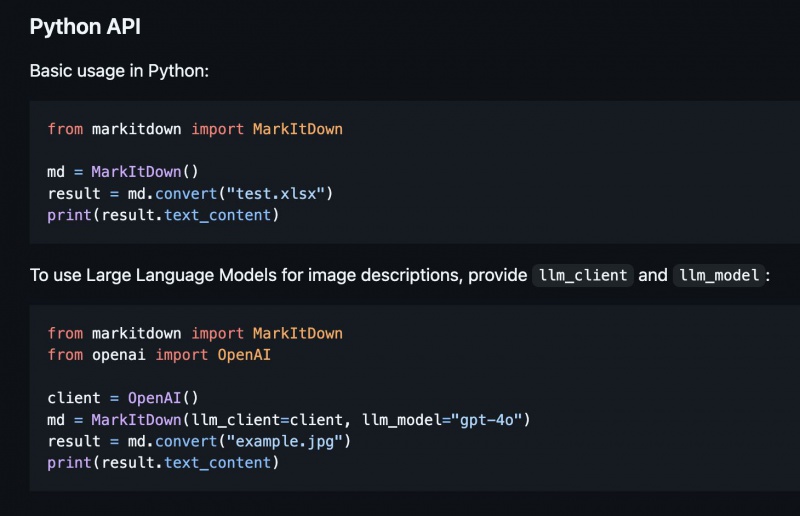Click the "Basic usage in Python:" text
Image resolution: width=800 pixels, height=516 pixels.
[x=119, y=71]
